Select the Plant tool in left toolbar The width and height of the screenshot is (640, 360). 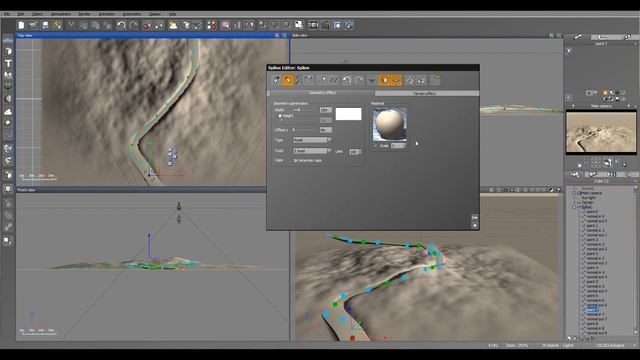[8, 87]
